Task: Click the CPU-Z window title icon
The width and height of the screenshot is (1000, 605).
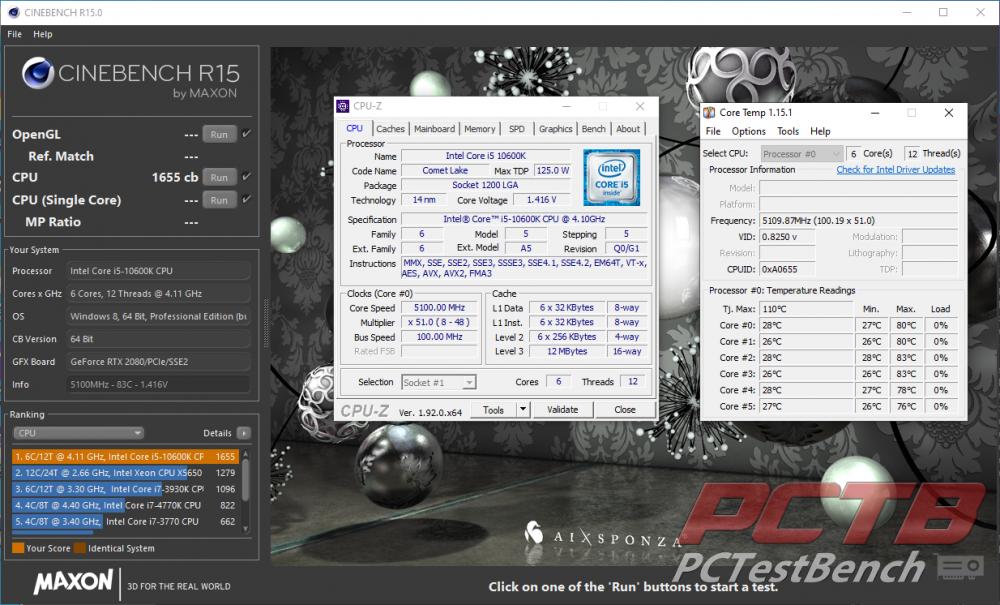Action: pos(343,106)
